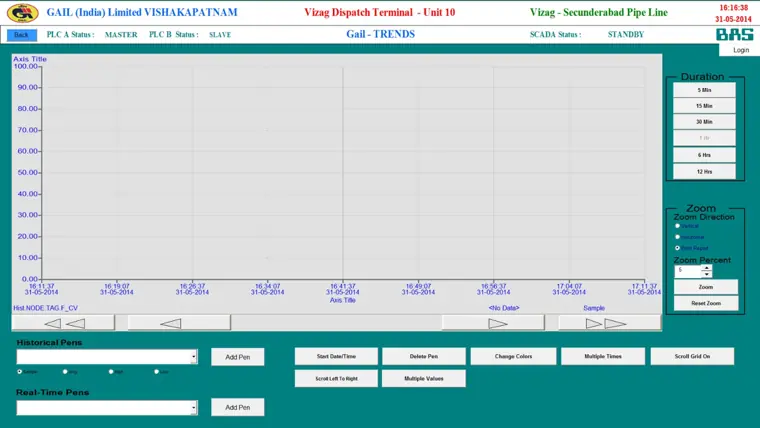Click the Login button
This screenshot has width=760, height=428.
(741, 50)
